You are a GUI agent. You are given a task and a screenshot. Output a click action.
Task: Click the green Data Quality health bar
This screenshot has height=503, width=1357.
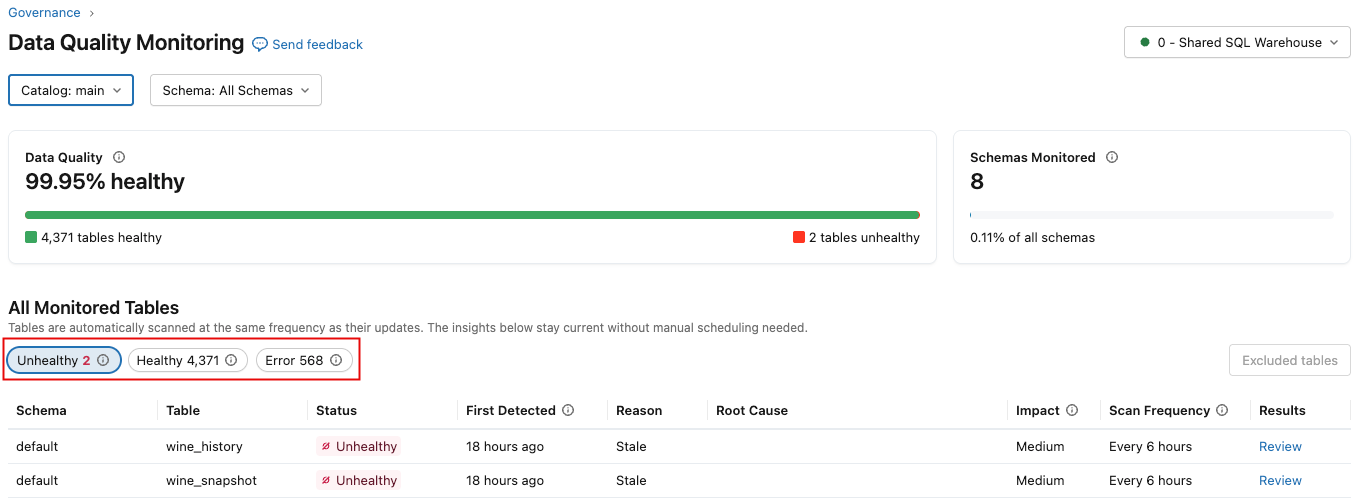coord(472,214)
